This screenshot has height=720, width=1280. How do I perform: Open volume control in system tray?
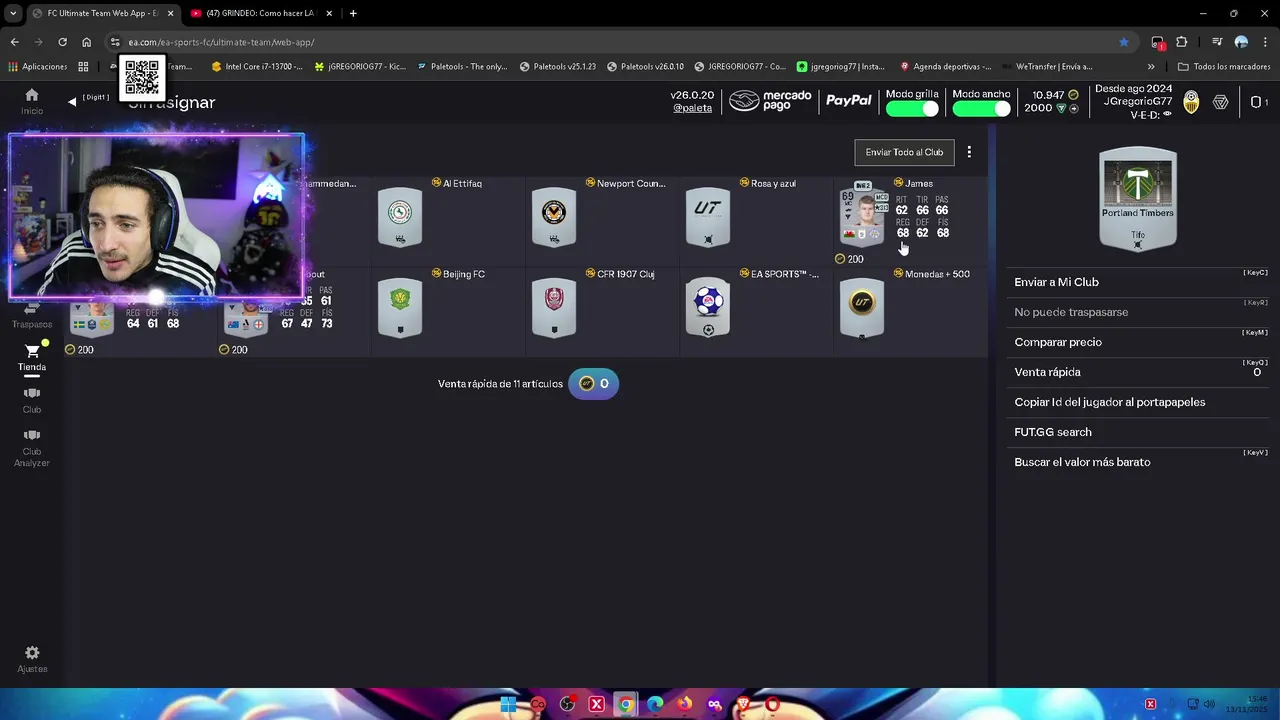pos(1209,704)
